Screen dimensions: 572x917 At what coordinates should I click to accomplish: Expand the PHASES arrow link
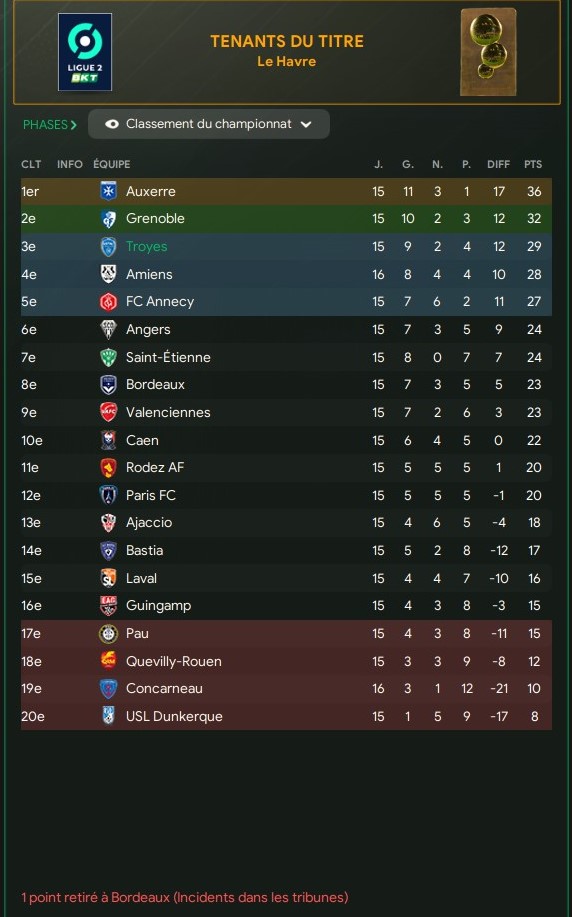click(x=50, y=125)
